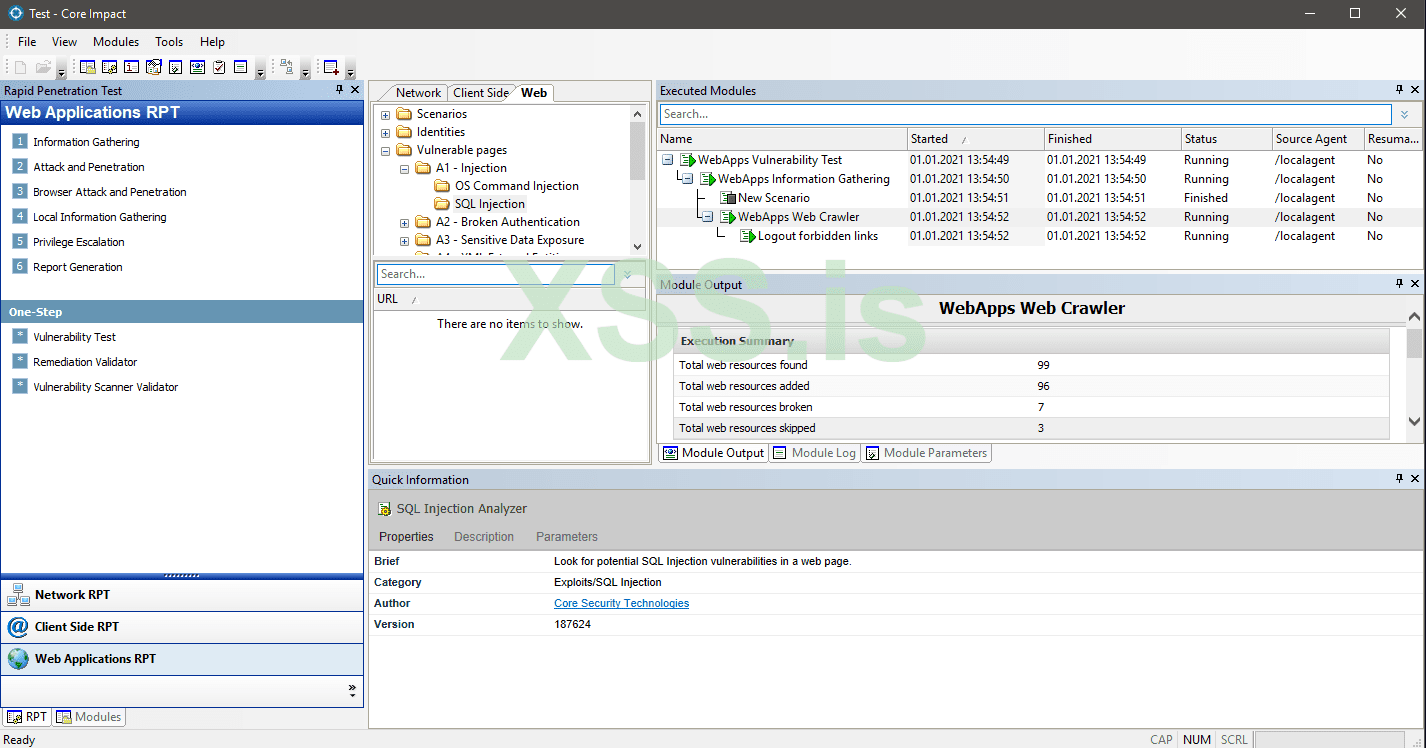Image resolution: width=1426 pixels, height=748 pixels.
Task: Run the one-step Vulnerability Test
Action: 74,337
